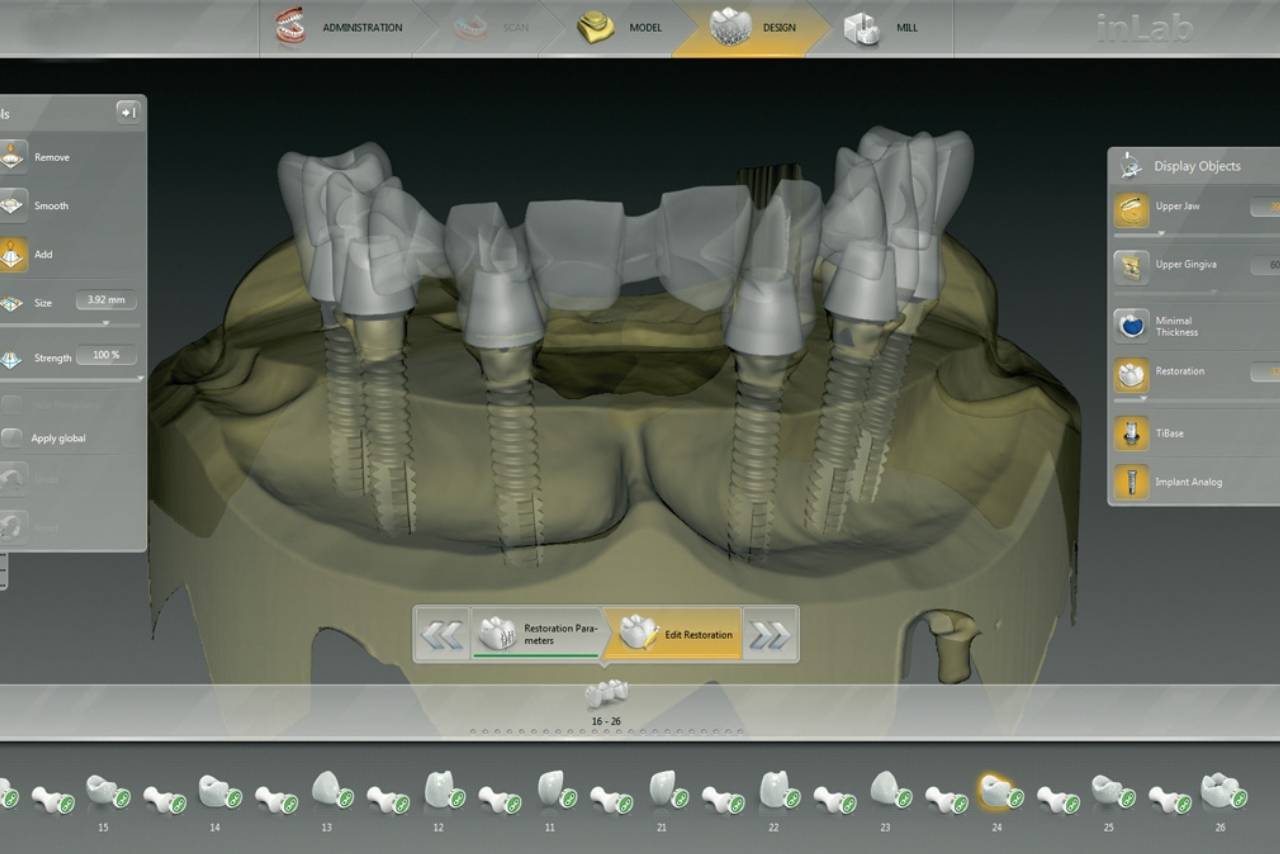Toggle Implant Analog display object
Viewport: 1280px width, 854px height.
click(x=1132, y=482)
